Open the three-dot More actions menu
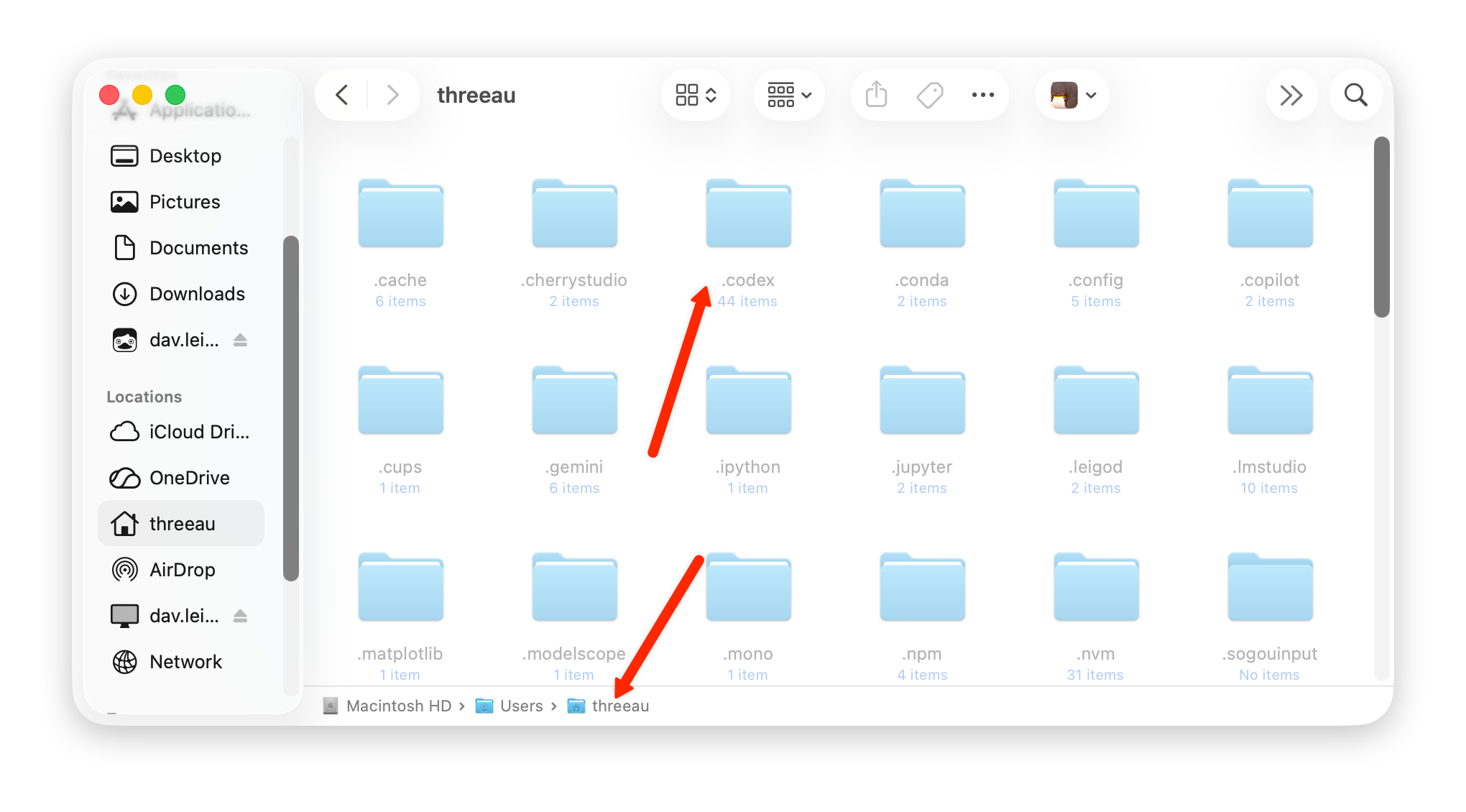1466x812 pixels. coord(982,95)
